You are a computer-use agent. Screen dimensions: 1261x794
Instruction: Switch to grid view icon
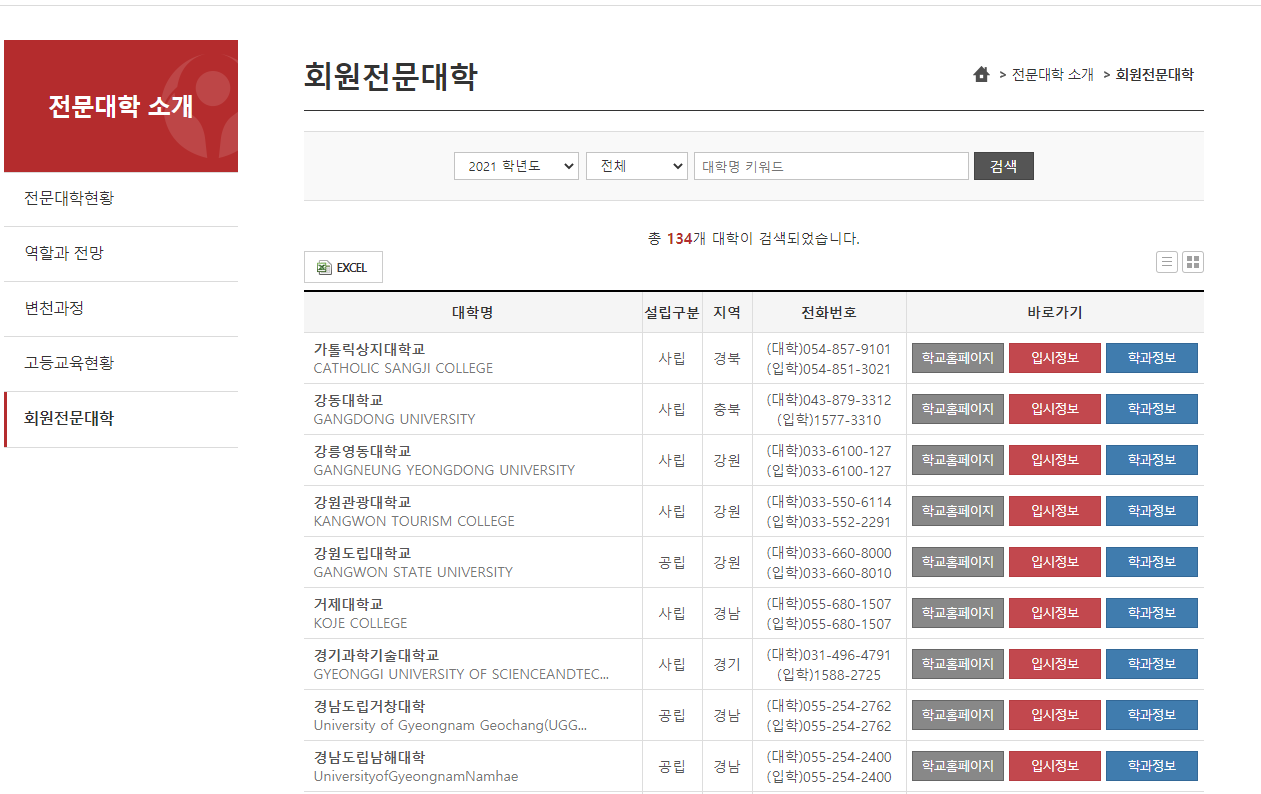1192,262
